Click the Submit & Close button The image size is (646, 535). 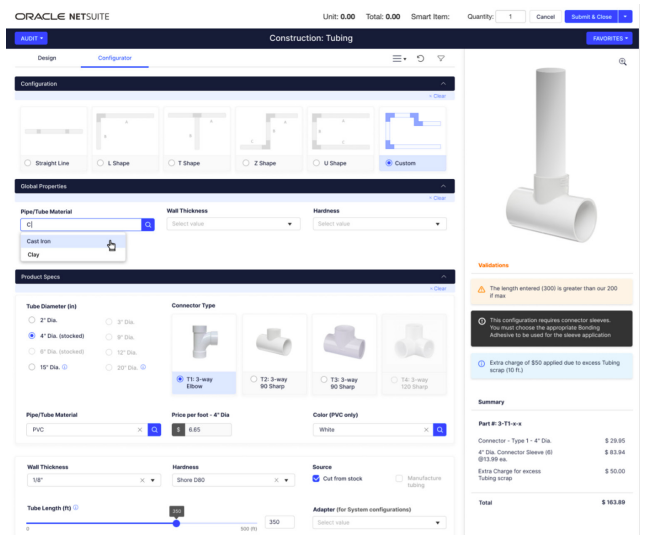590,16
